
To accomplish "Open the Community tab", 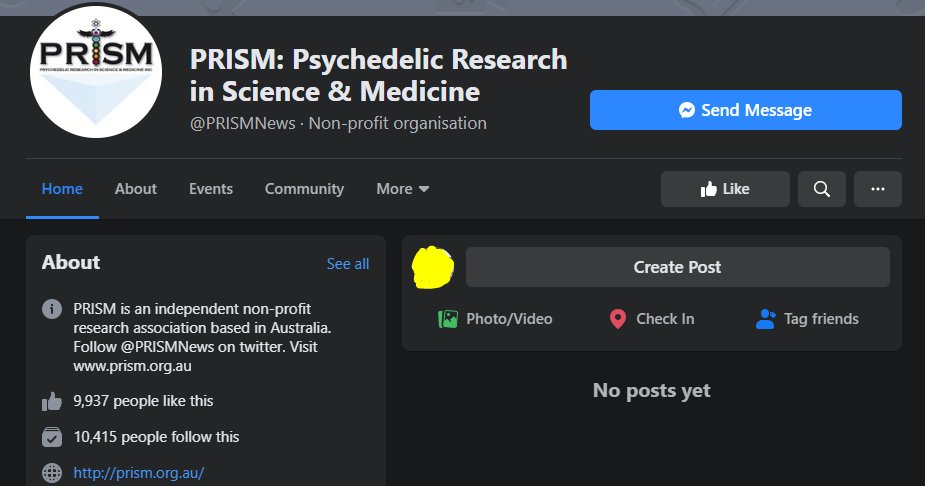I will (x=304, y=189).
